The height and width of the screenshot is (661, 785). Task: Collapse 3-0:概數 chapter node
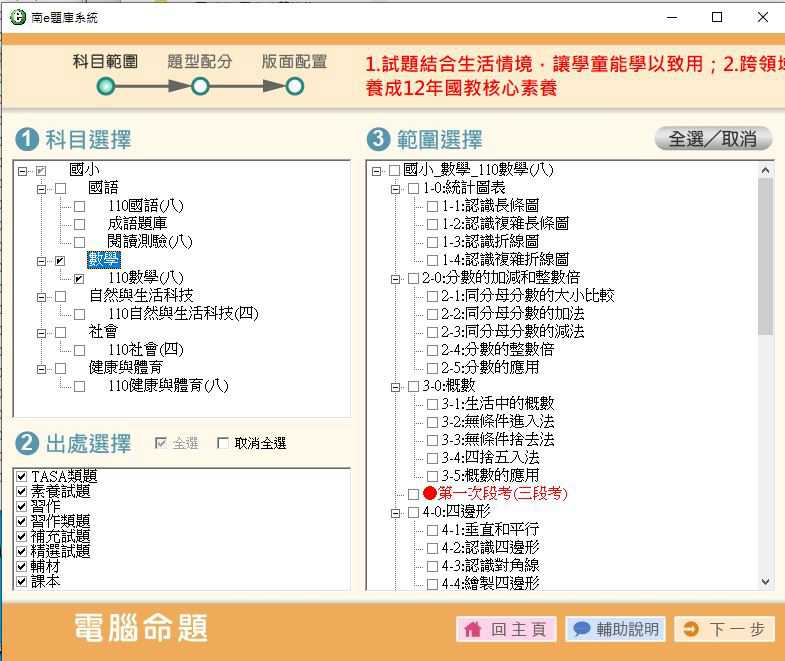tap(395, 387)
